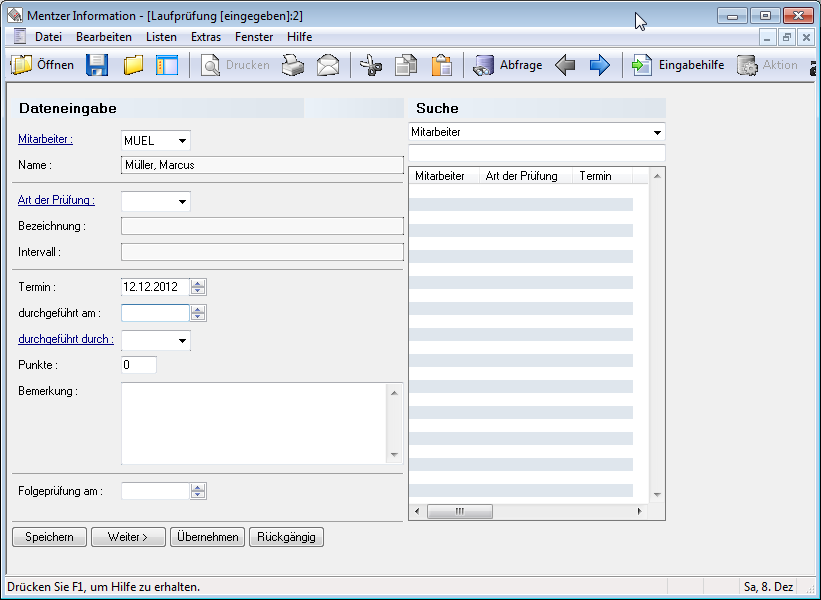Open the Suche Mitarbeiter combo box
The image size is (821, 600).
(657, 132)
